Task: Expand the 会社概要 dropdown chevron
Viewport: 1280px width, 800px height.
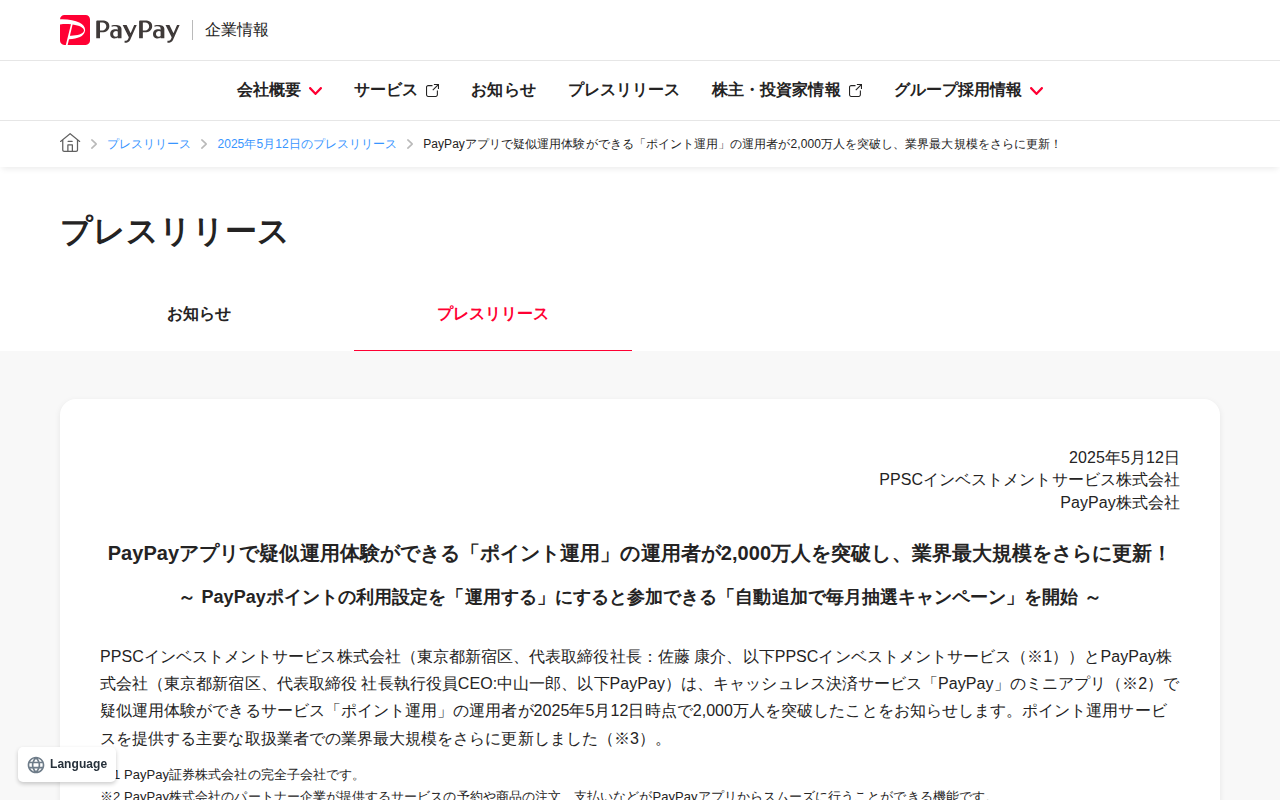Action: click(x=315, y=91)
